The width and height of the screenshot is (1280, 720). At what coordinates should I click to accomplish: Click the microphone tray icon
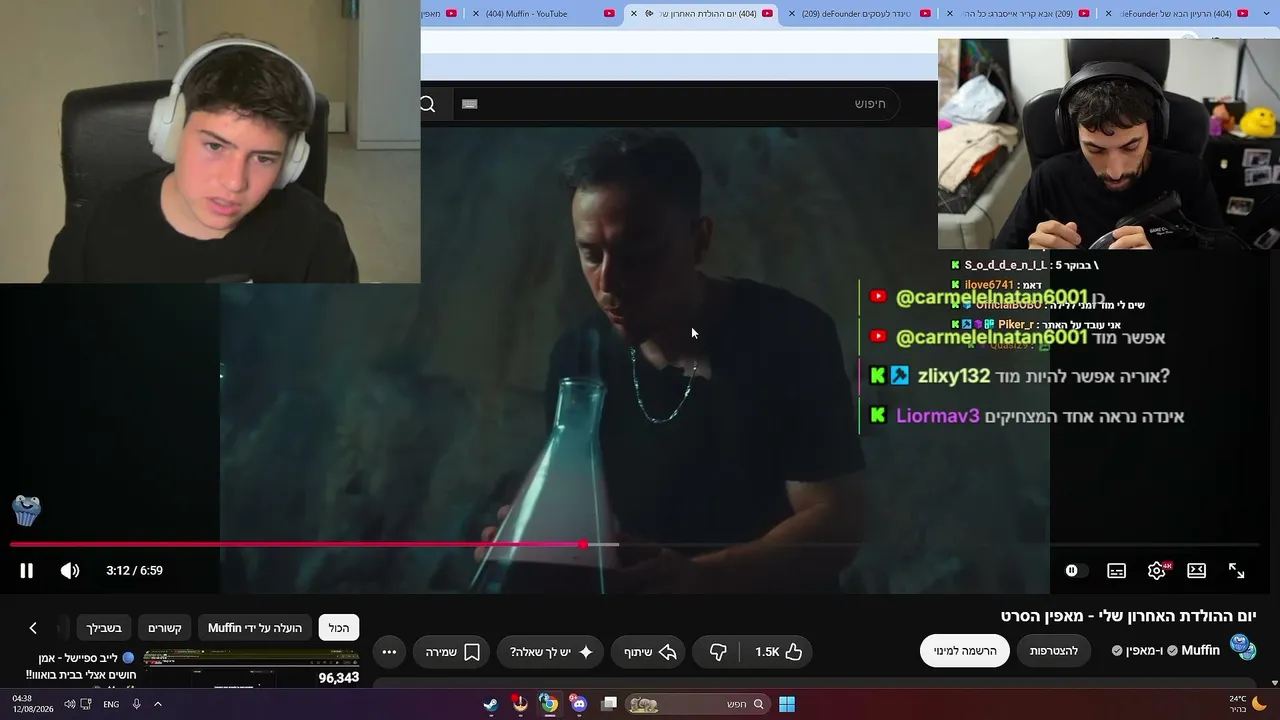point(136,704)
